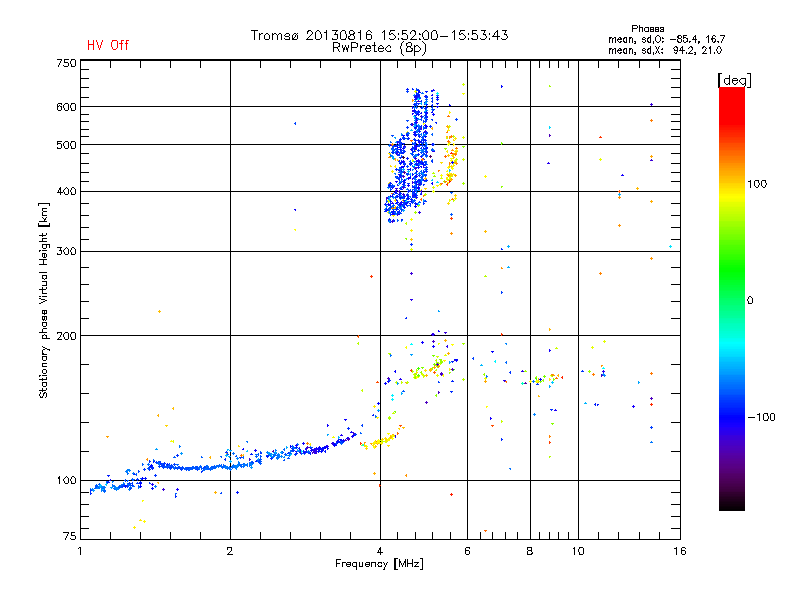Click the red 'HV Off' label
The width and height of the screenshot is (800, 600).
coord(108,45)
